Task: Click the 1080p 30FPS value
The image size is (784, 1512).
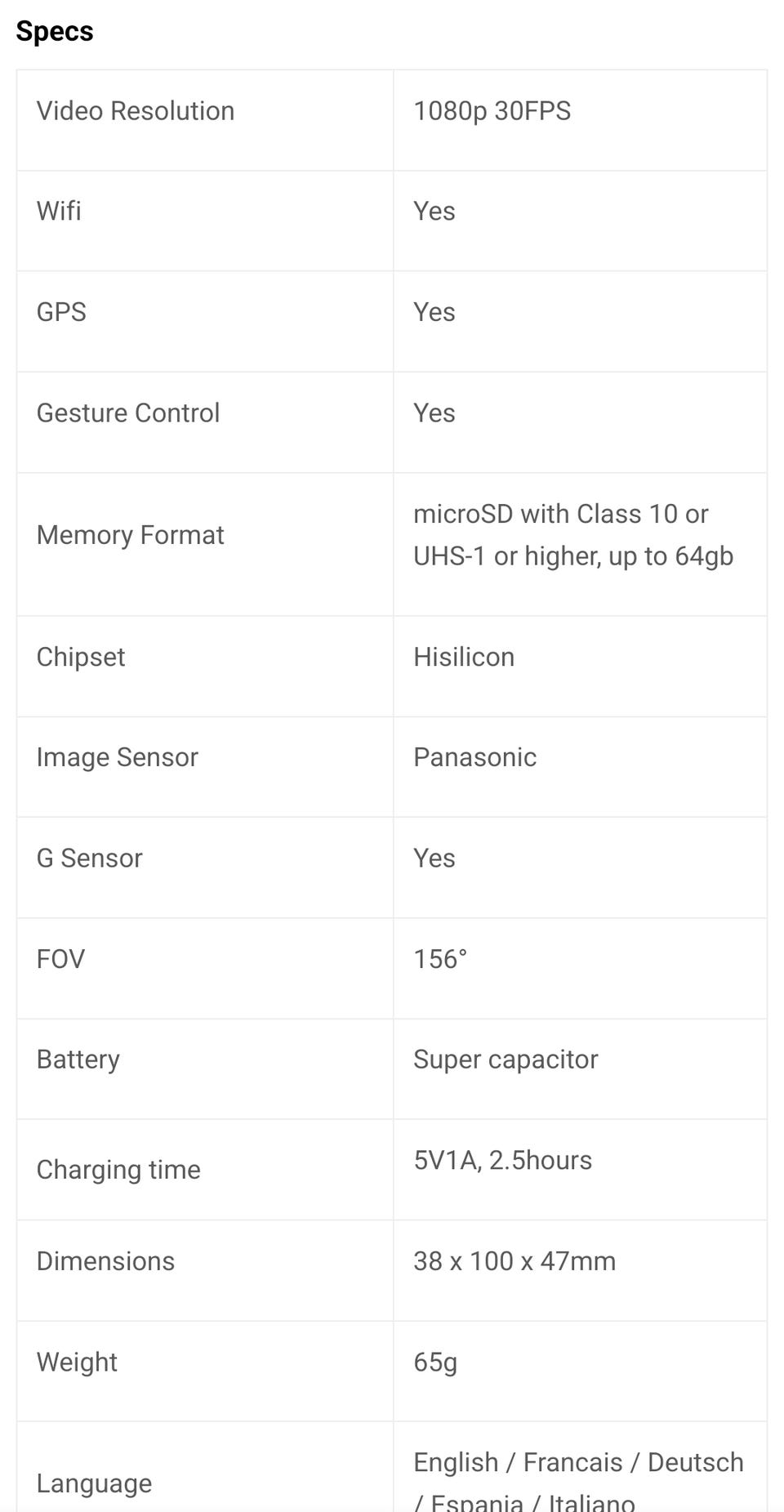Action: 492,111
